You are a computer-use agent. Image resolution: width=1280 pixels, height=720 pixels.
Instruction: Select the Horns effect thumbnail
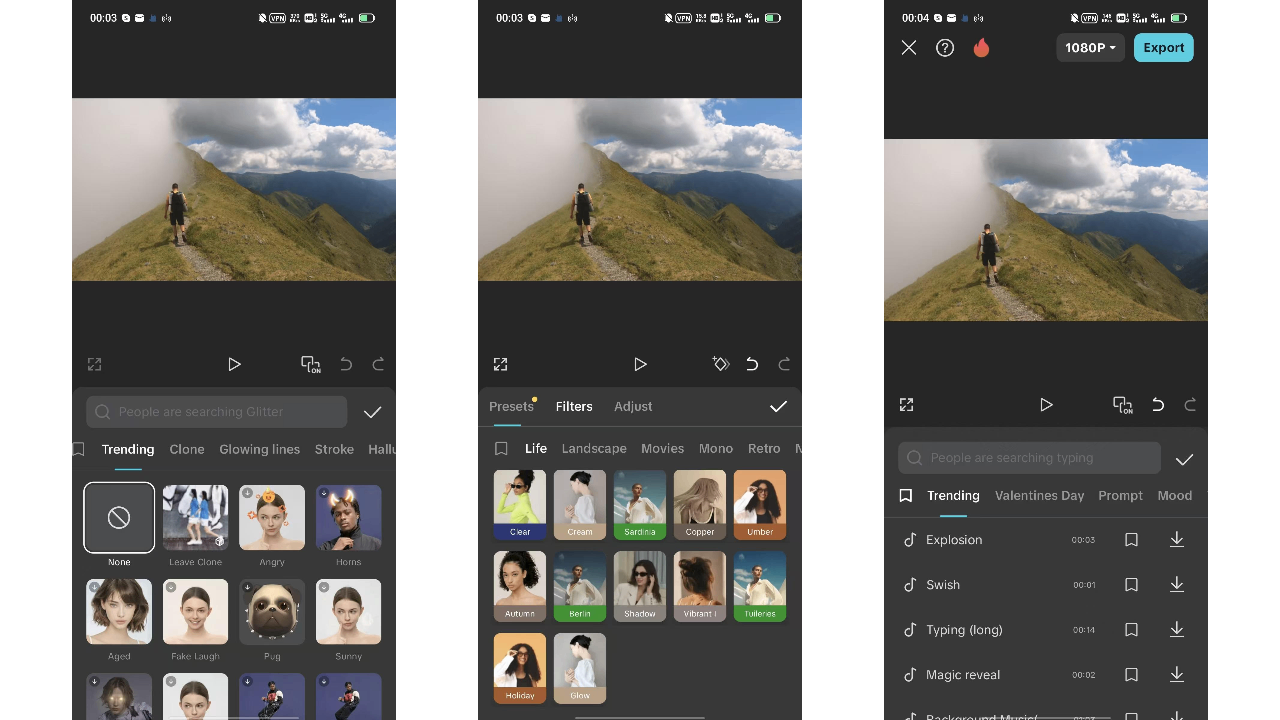click(x=349, y=518)
